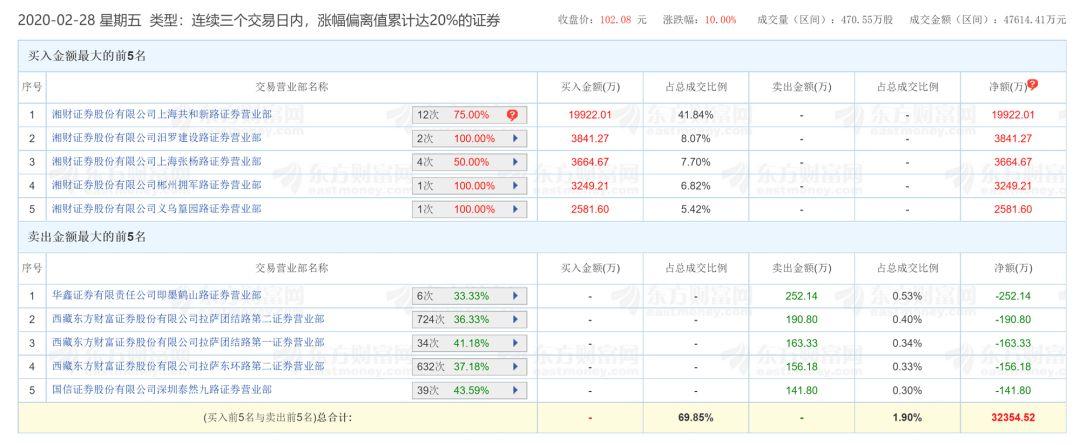
Task: Click buy amount 3841.27 in 买入金额 column
Action: (590, 138)
